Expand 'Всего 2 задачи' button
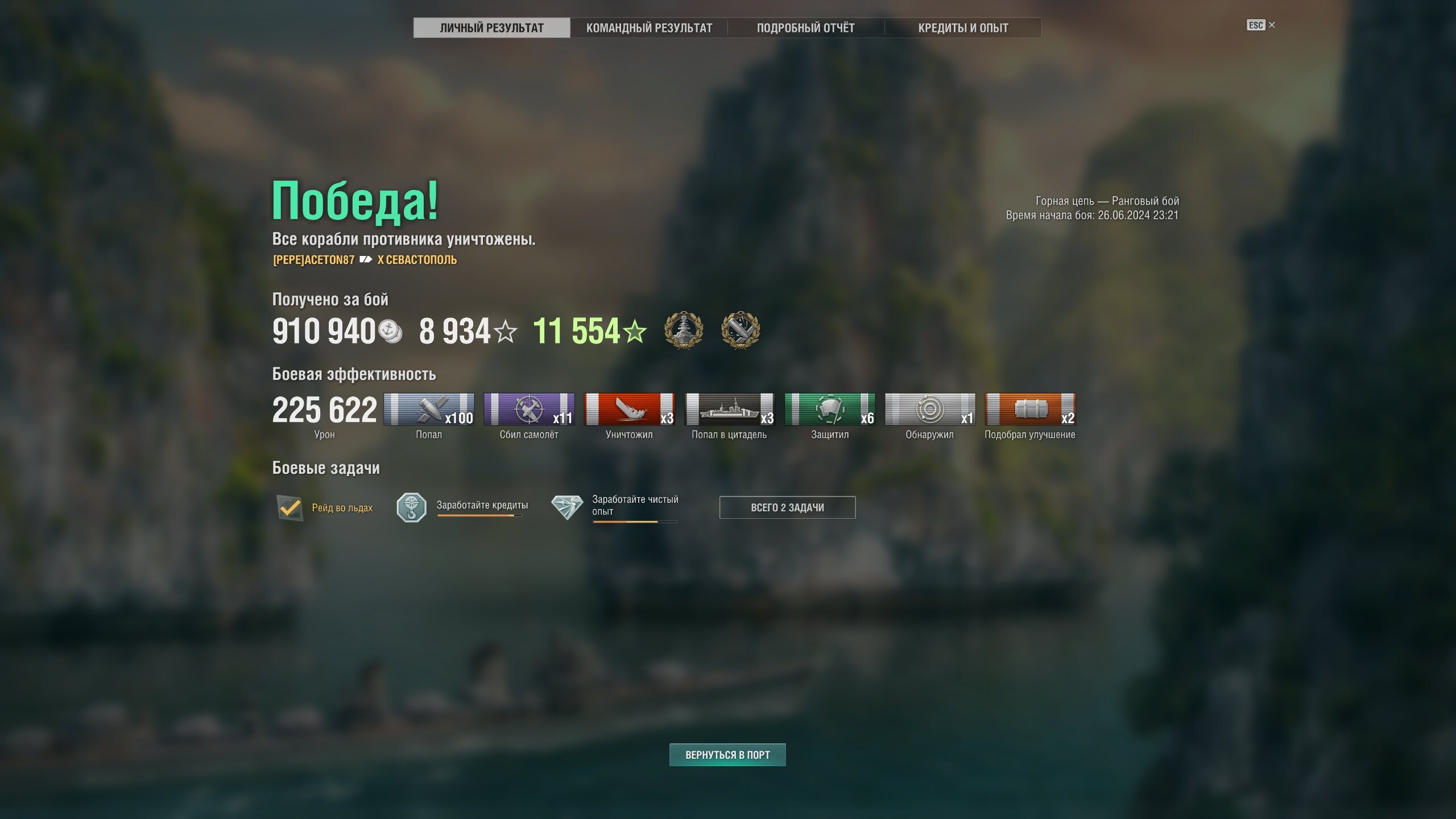The height and width of the screenshot is (819, 1456). [x=787, y=507]
